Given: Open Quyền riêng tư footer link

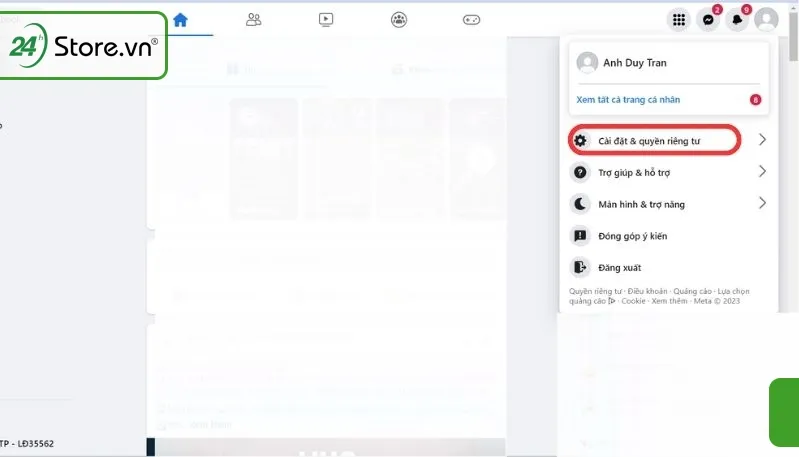Looking at the screenshot, I should coord(595,291).
